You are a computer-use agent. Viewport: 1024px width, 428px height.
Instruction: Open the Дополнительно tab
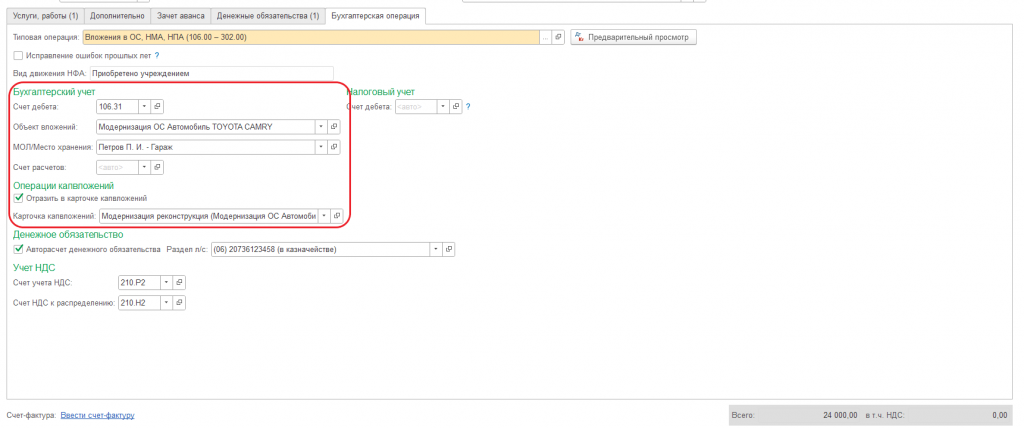point(117,16)
